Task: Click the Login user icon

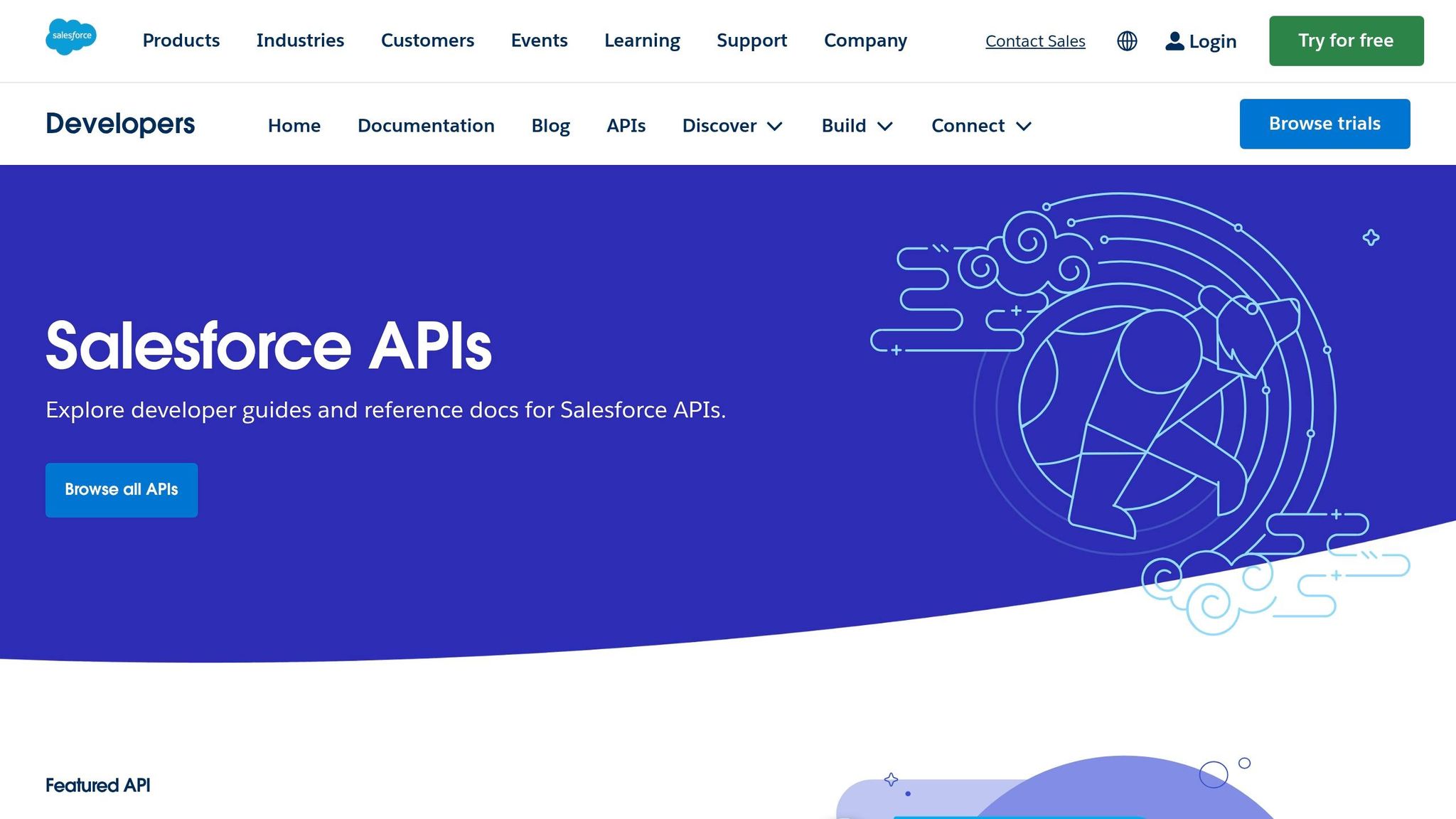Action: tap(1174, 41)
